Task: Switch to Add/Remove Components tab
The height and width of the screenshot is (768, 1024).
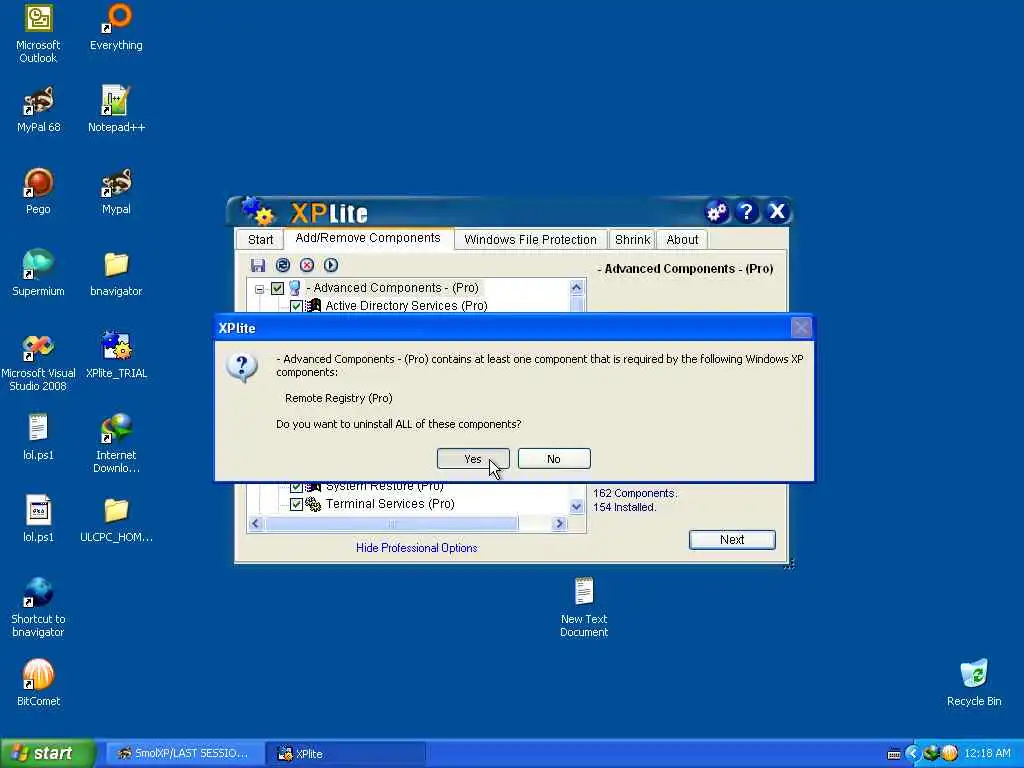Action: coord(368,238)
